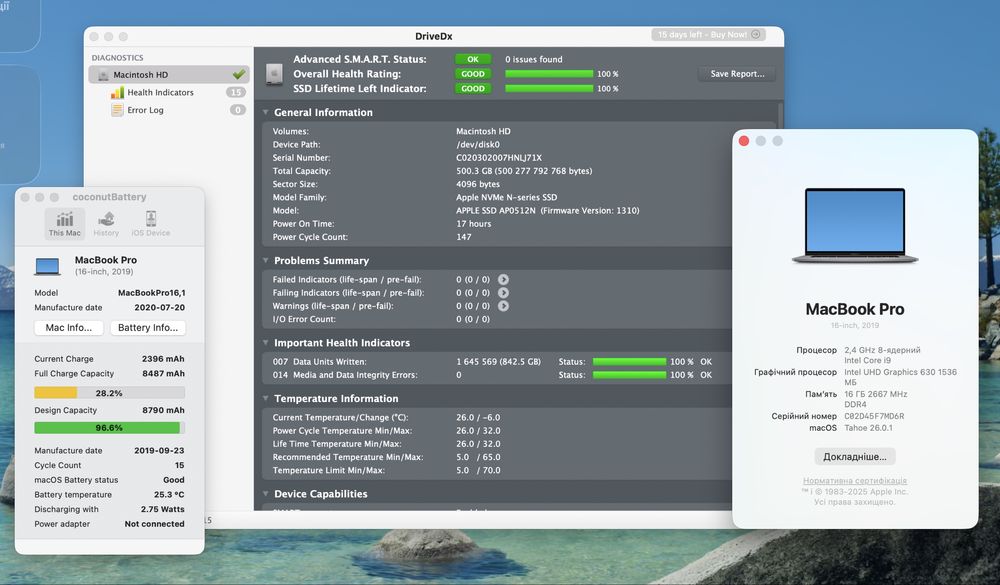1000x585 pixels.
Task: Click 'Tahoe 26.0.1' macOS version text
Action: point(869,428)
